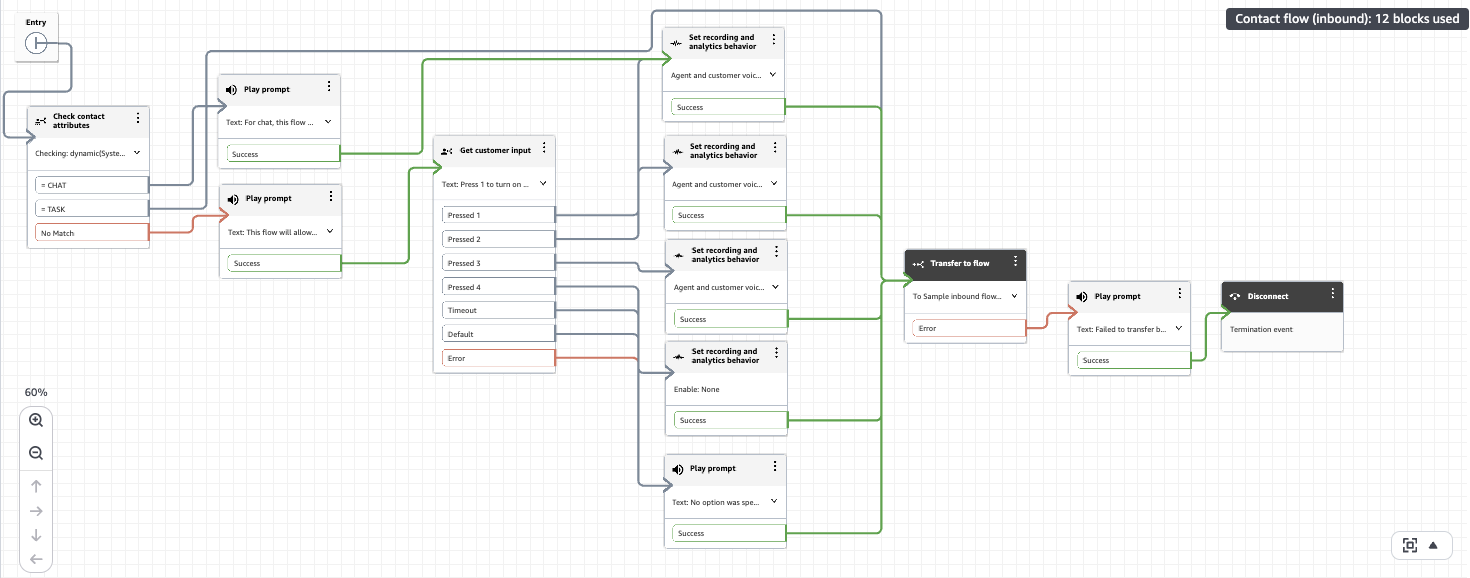Zoom out of the flow canvas
Screen dimensions: 1470x578
tap(36, 453)
